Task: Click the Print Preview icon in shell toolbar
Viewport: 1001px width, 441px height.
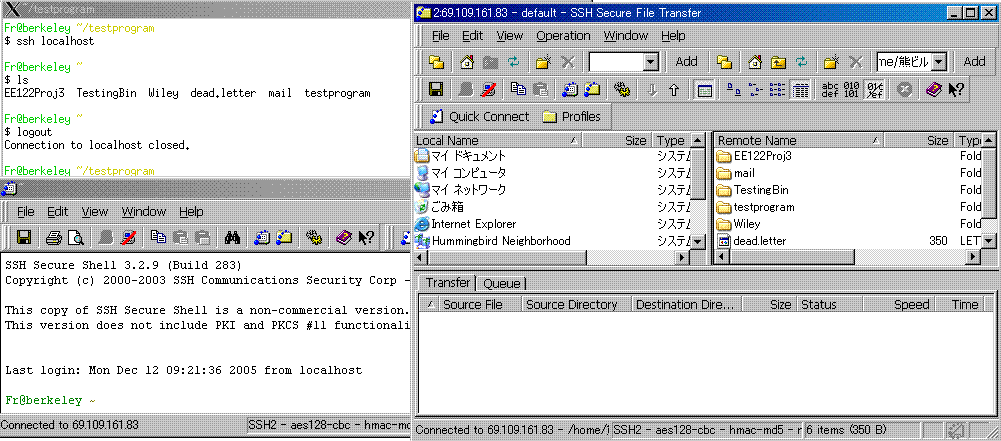Action: pyautogui.click(x=76, y=238)
